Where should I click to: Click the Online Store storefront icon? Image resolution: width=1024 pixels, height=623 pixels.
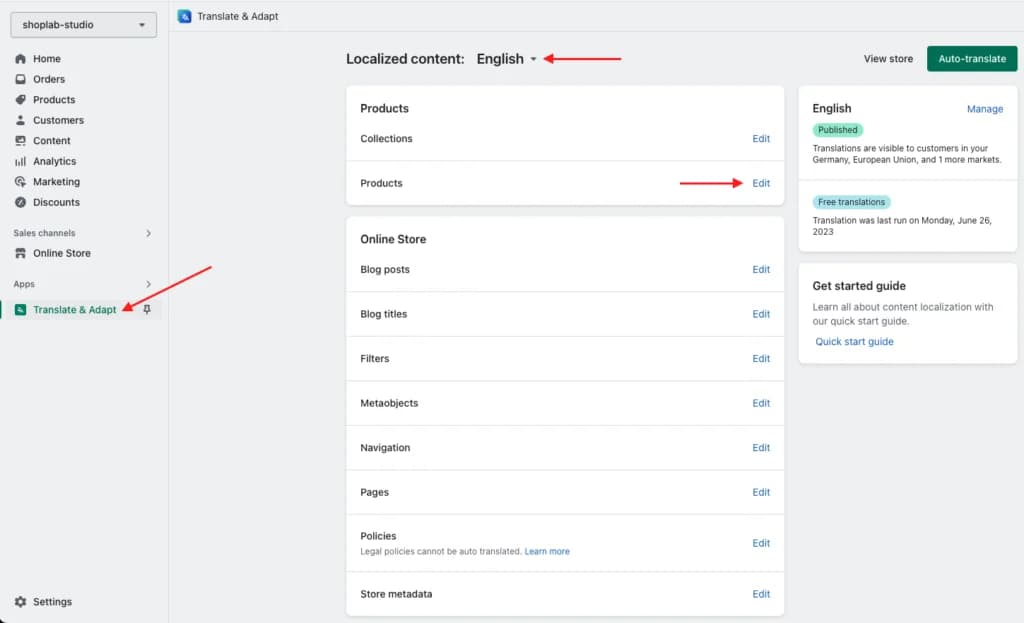pos(20,253)
